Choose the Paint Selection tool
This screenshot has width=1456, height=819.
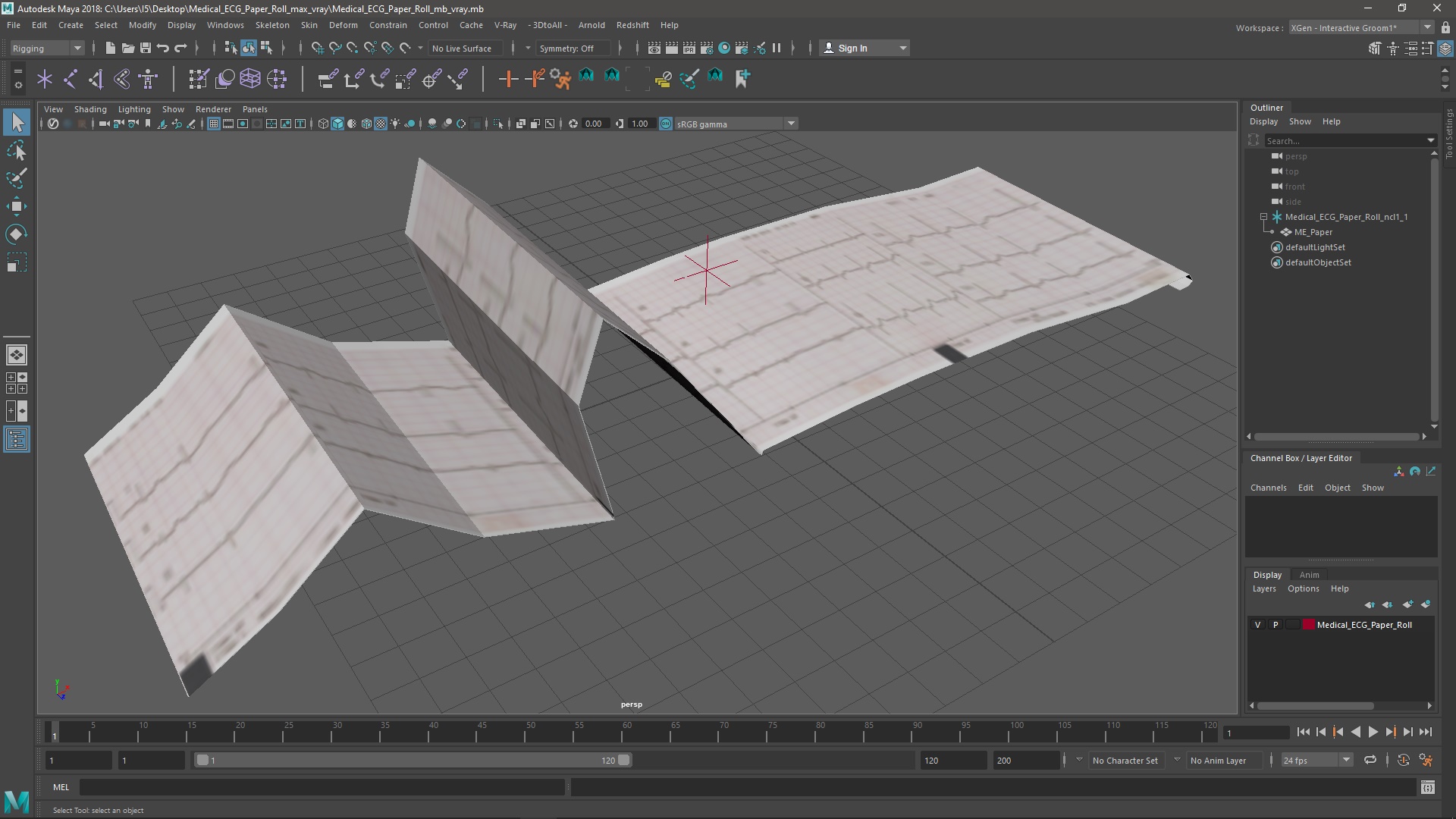pyautogui.click(x=17, y=179)
